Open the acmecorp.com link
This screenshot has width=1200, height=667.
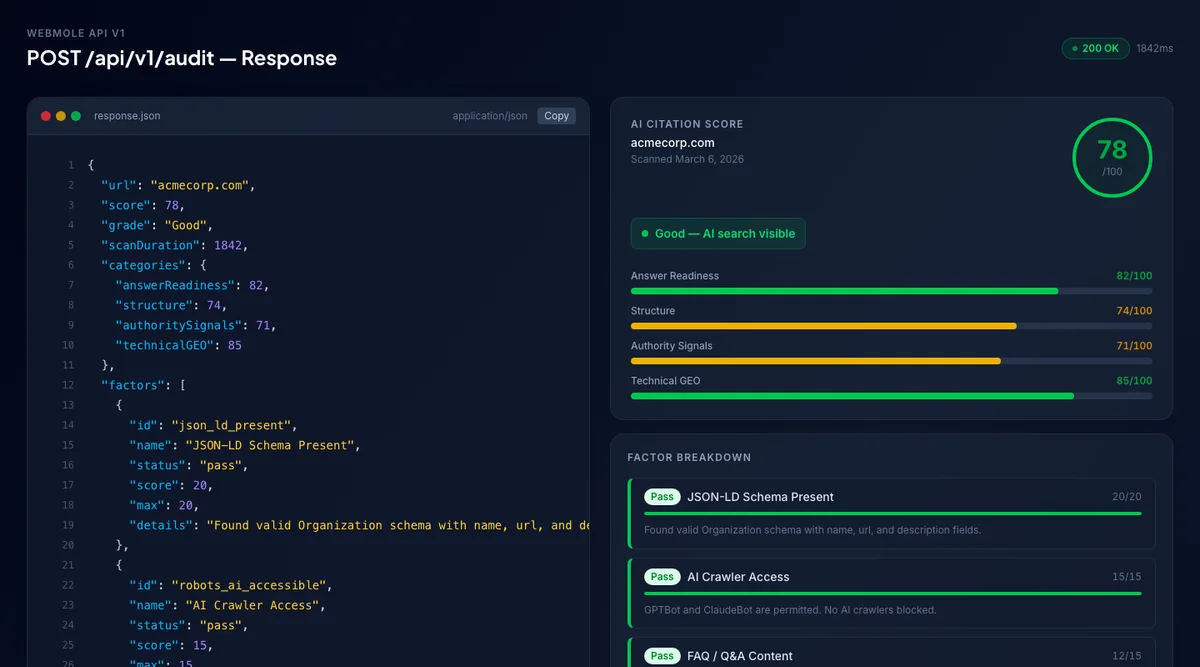pyautogui.click(x=672, y=142)
